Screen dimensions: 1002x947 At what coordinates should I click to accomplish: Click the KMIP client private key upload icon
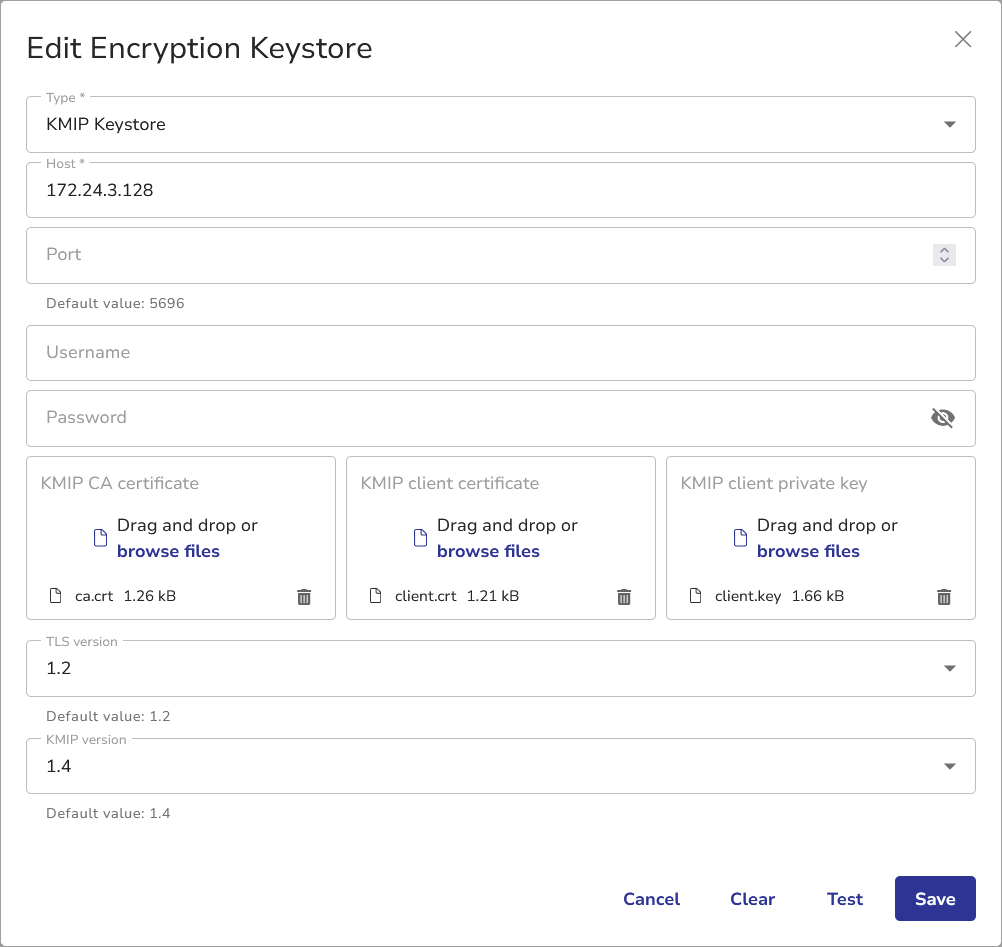740,538
